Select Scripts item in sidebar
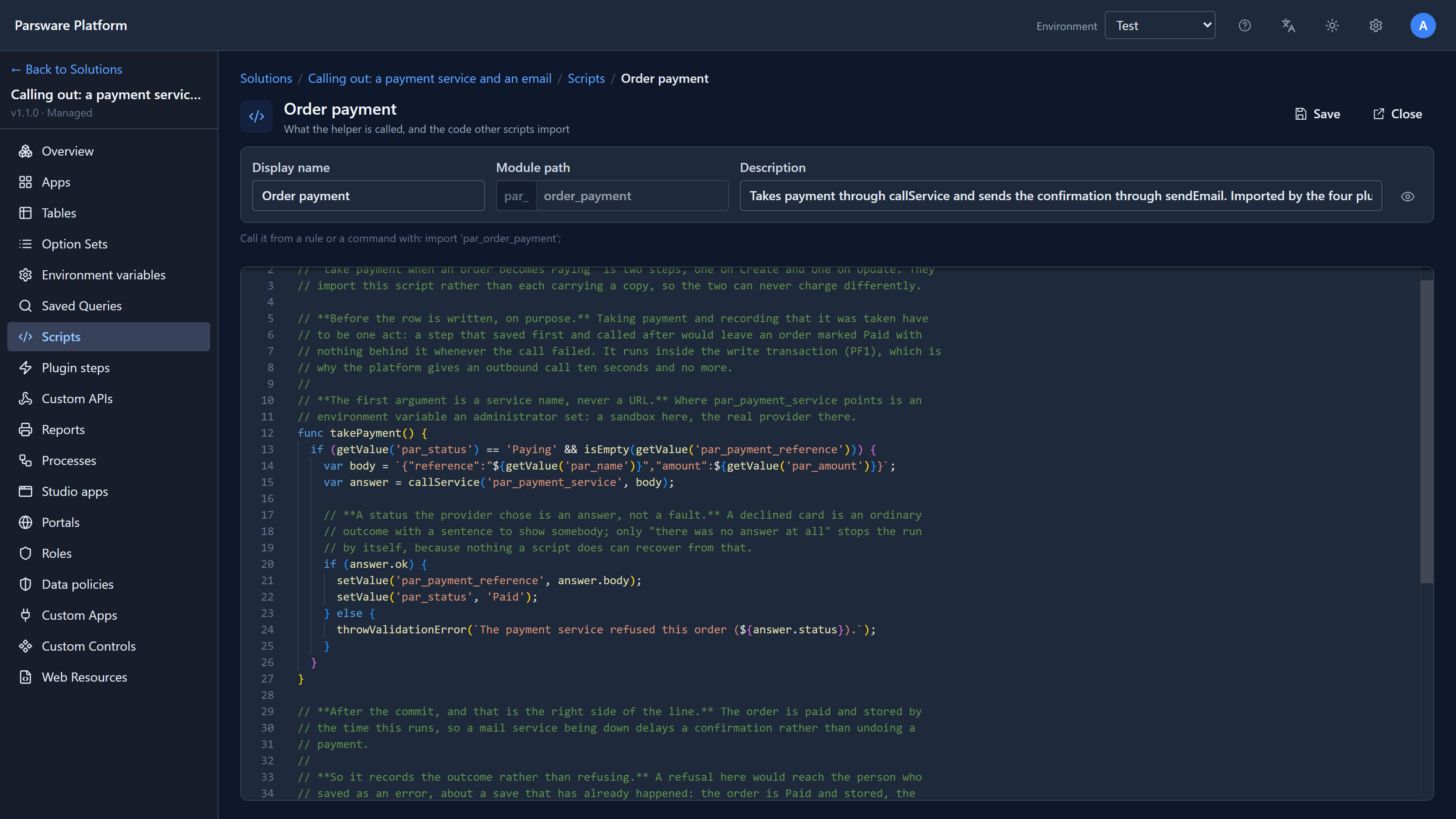Viewport: 1456px width, 819px height. pyautogui.click(x=109, y=337)
